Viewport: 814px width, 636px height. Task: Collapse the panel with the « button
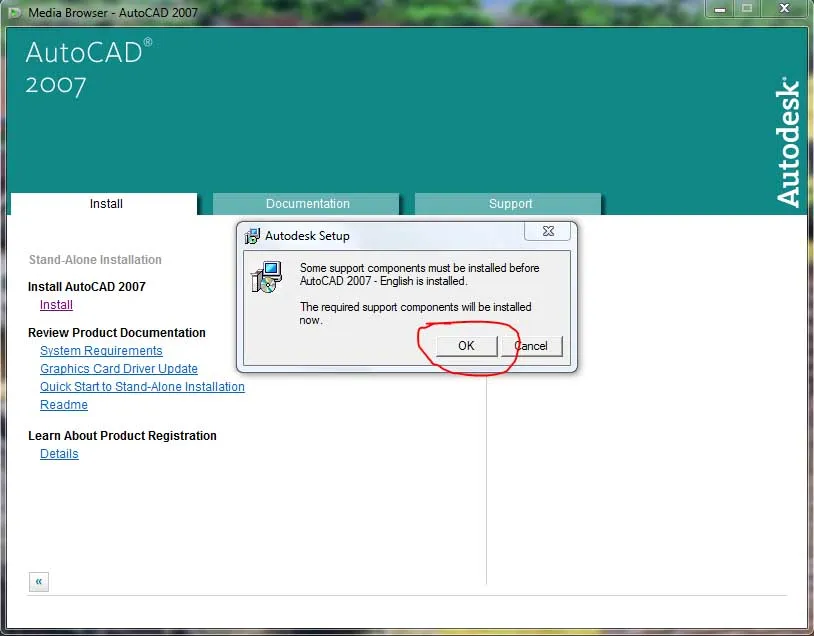coord(38,581)
